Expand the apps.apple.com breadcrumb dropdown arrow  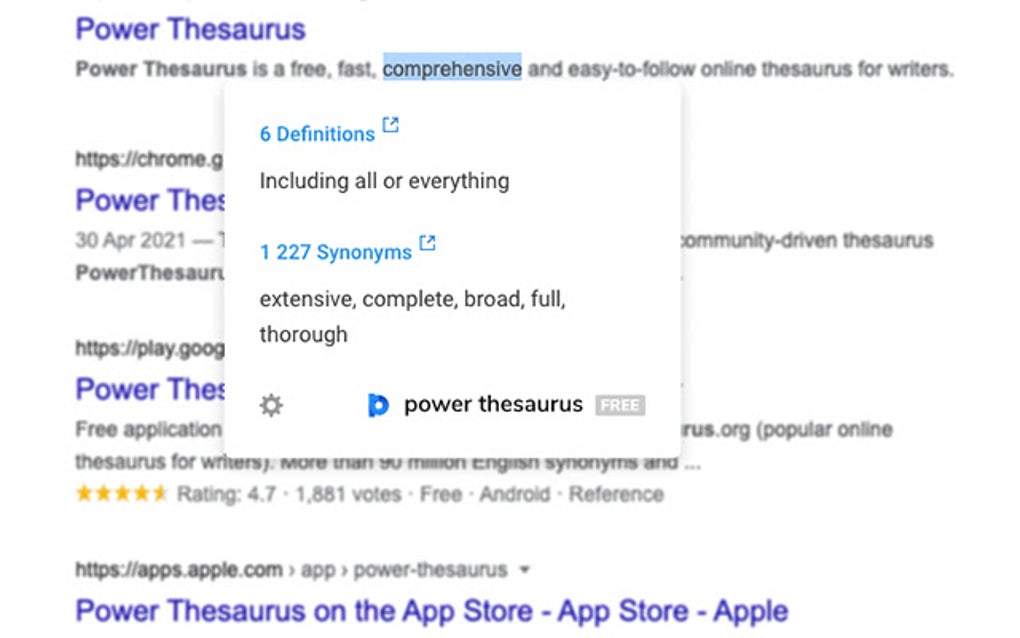pos(526,568)
